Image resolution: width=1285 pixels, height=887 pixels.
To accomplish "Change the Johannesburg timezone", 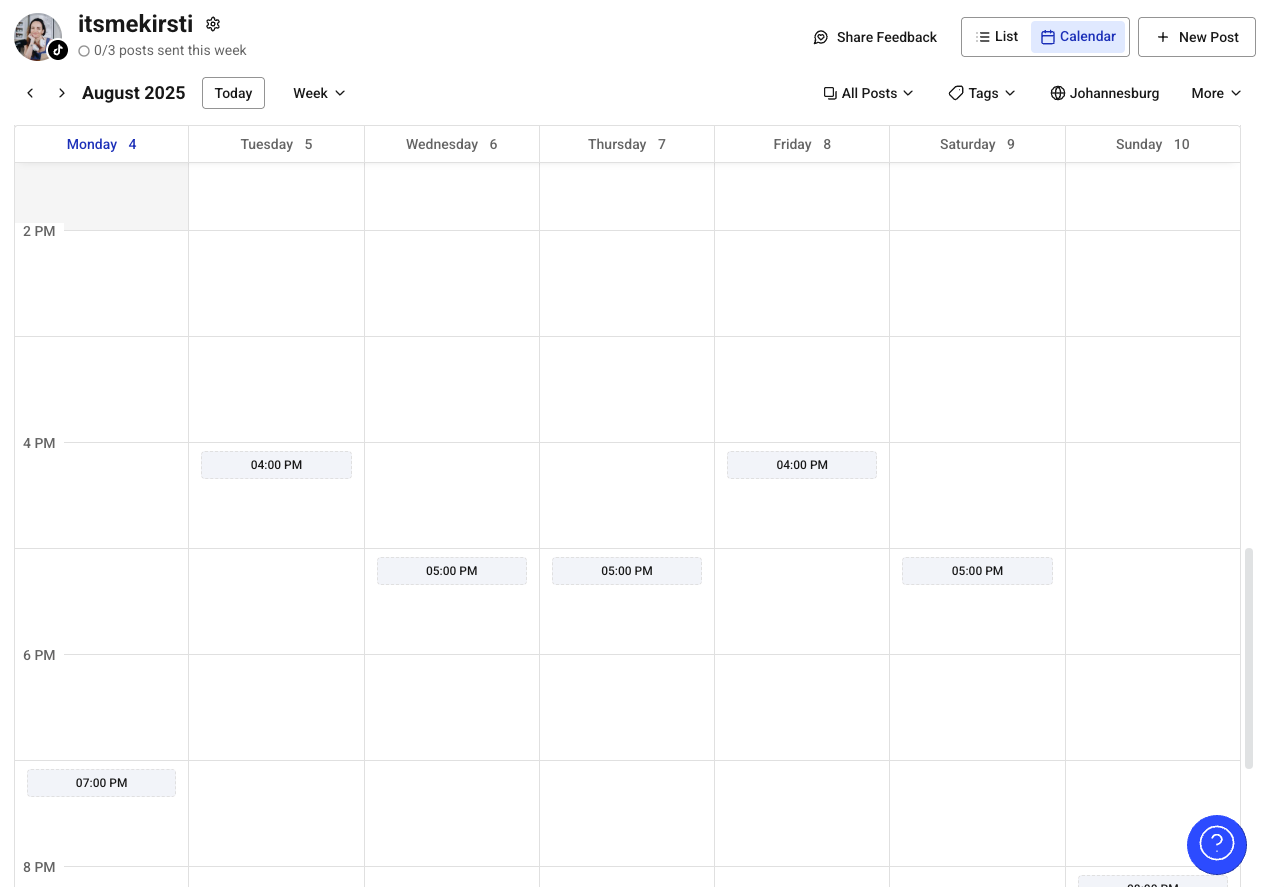I will (x=1105, y=93).
